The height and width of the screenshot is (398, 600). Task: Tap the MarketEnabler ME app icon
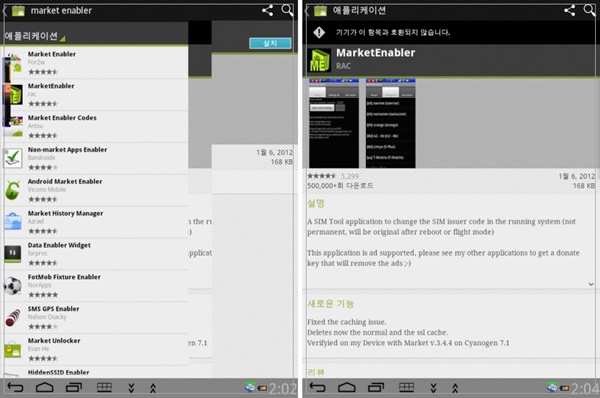[320, 60]
